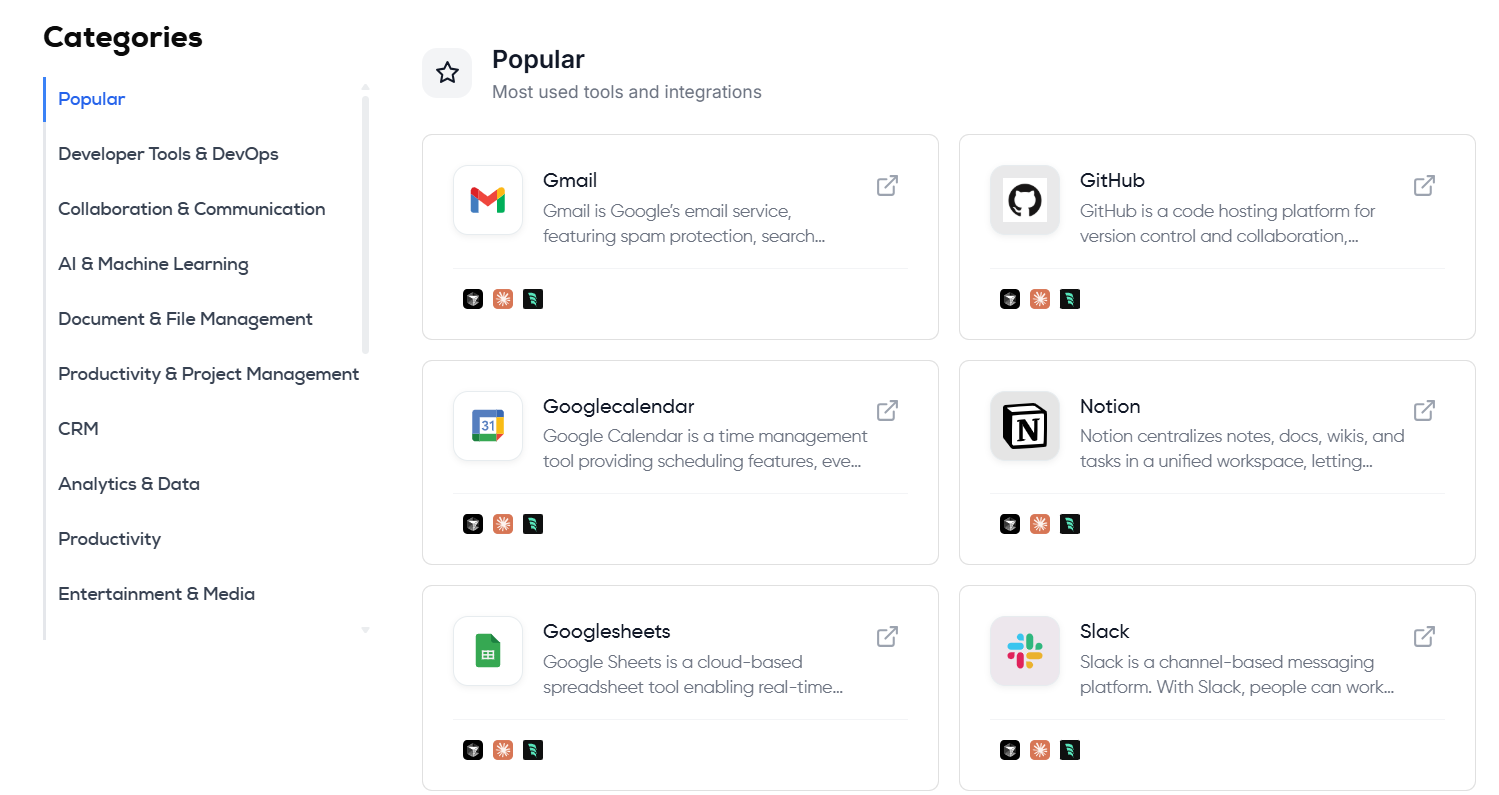Select the CRM category
Image resolution: width=1499 pixels, height=795 pixels.
[78, 429]
